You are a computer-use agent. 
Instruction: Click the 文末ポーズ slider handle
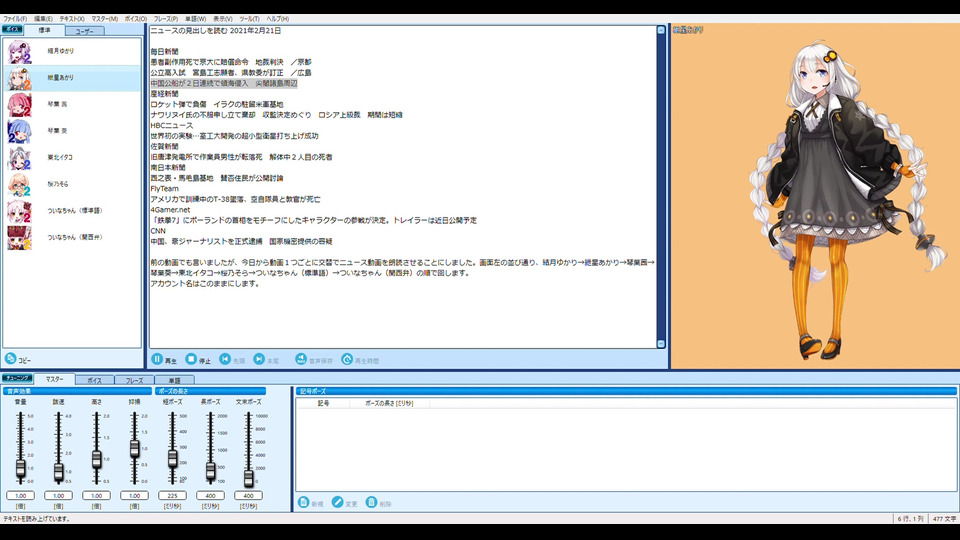tap(248, 478)
